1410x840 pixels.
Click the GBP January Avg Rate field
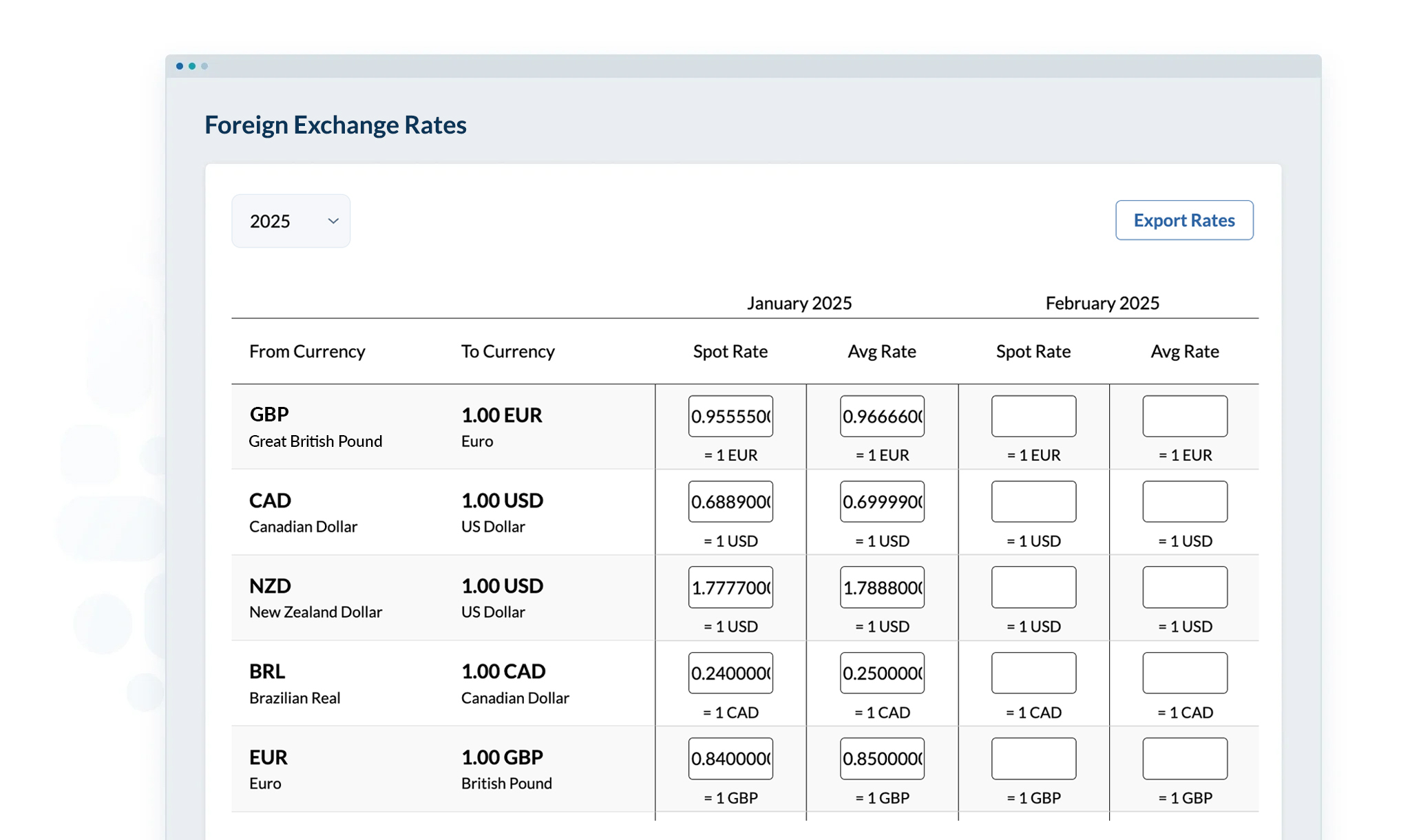tap(882, 416)
